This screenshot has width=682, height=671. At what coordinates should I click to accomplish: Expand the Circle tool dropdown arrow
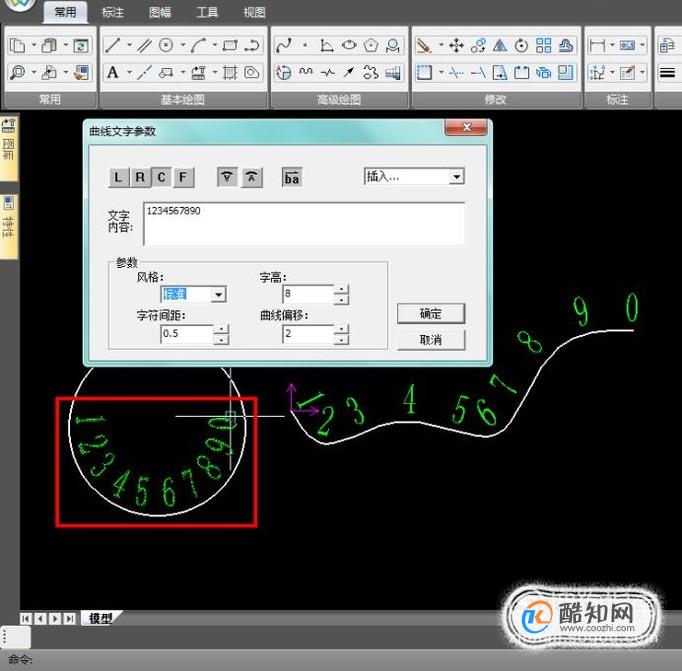coord(183,45)
